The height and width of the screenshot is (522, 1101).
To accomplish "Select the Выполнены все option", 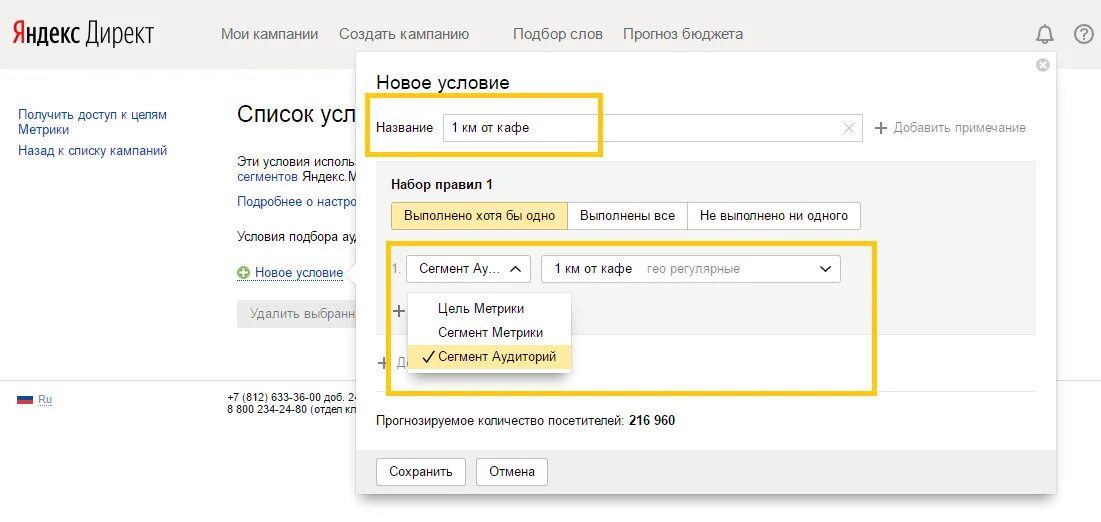I will 627,216.
